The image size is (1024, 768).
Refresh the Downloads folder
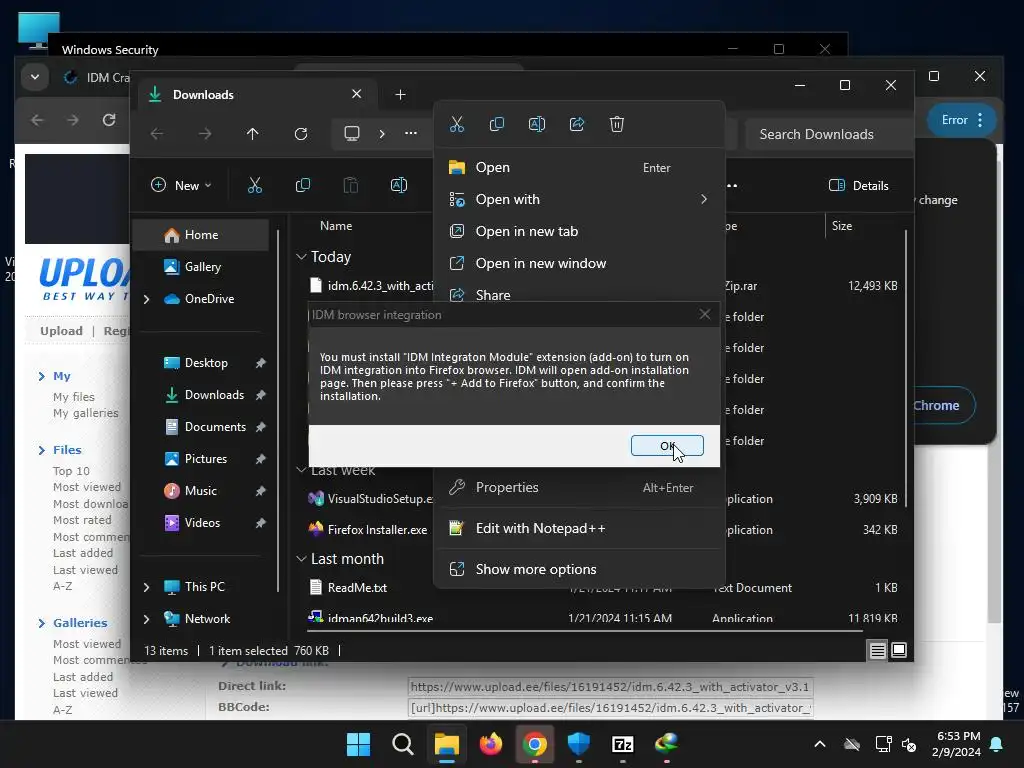(x=300, y=134)
